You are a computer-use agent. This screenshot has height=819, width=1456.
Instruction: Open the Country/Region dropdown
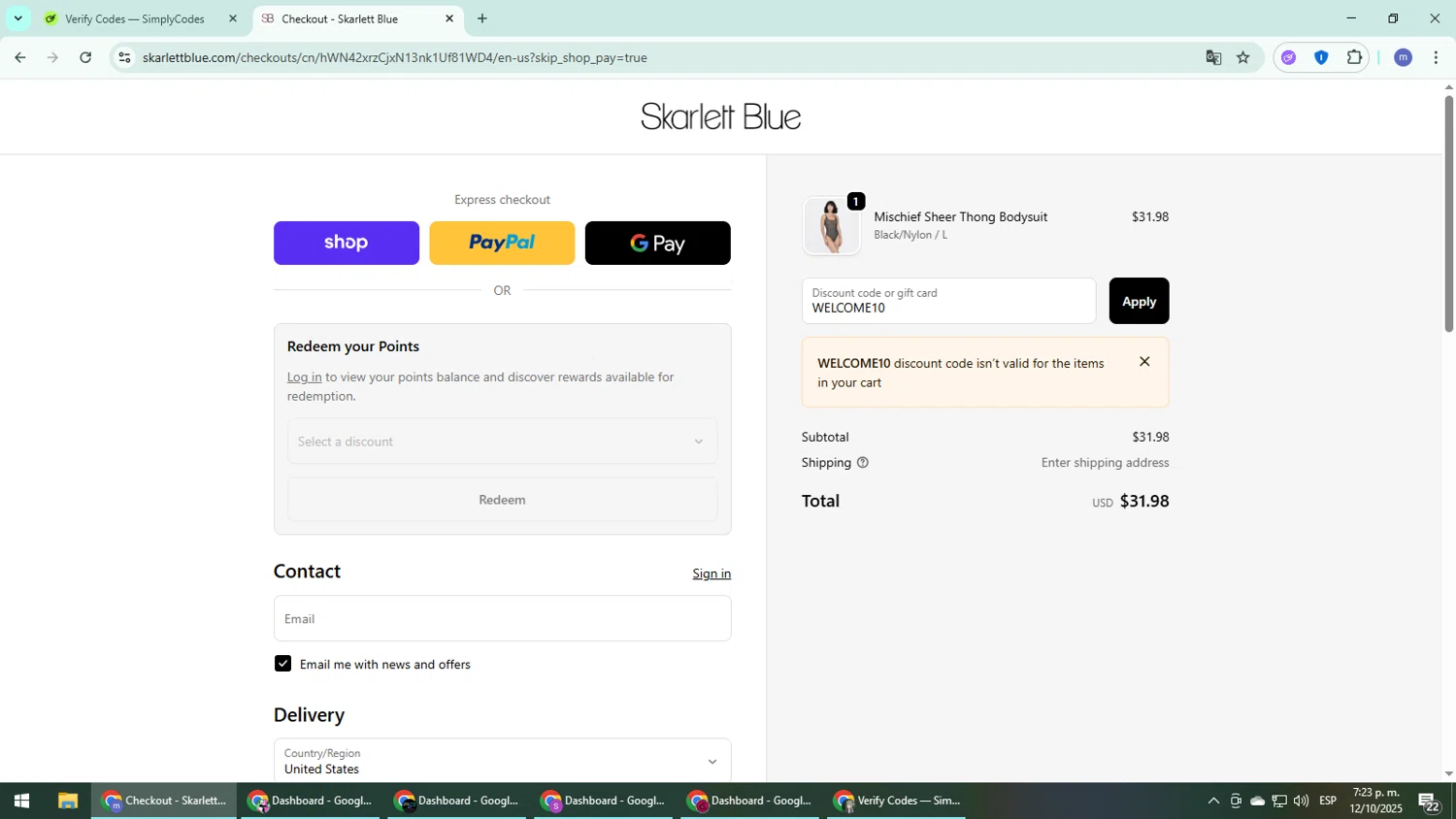tap(502, 761)
